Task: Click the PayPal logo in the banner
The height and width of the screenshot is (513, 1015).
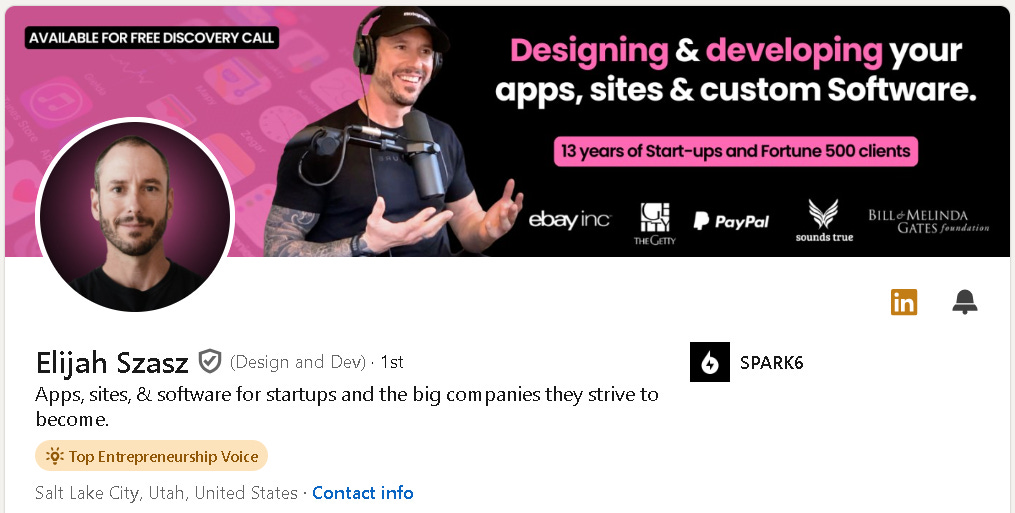Action: click(731, 222)
